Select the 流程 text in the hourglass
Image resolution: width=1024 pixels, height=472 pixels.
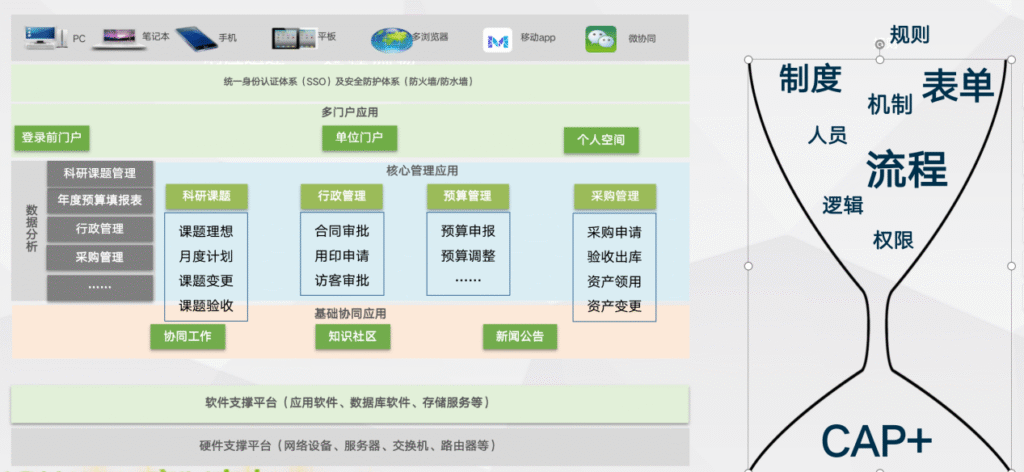[x=906, y=168]
